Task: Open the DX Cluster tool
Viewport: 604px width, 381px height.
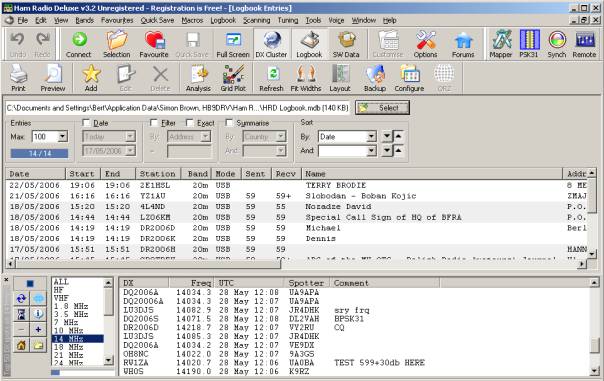Action: tap(271, 45)
